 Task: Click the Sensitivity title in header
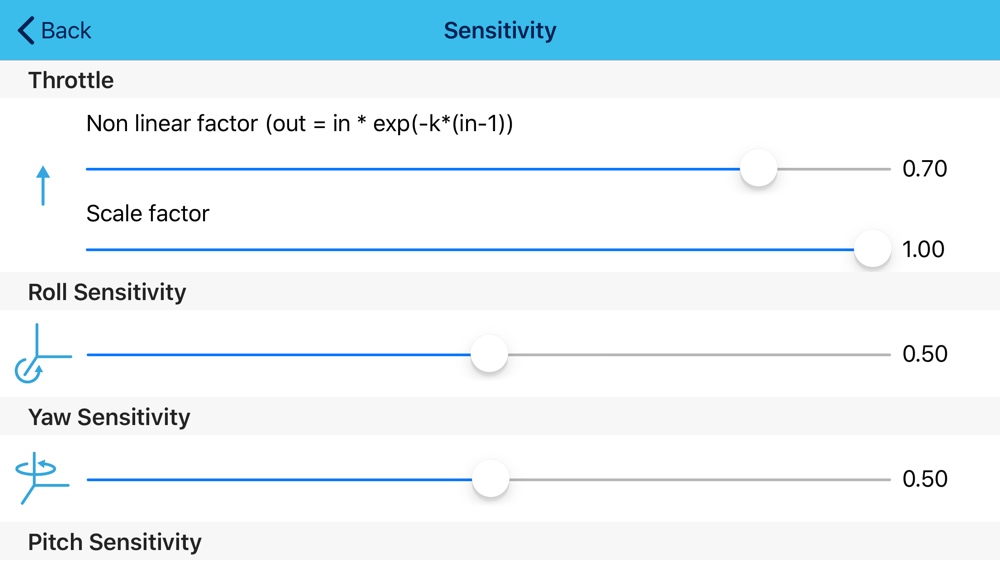tap(500, 31)
